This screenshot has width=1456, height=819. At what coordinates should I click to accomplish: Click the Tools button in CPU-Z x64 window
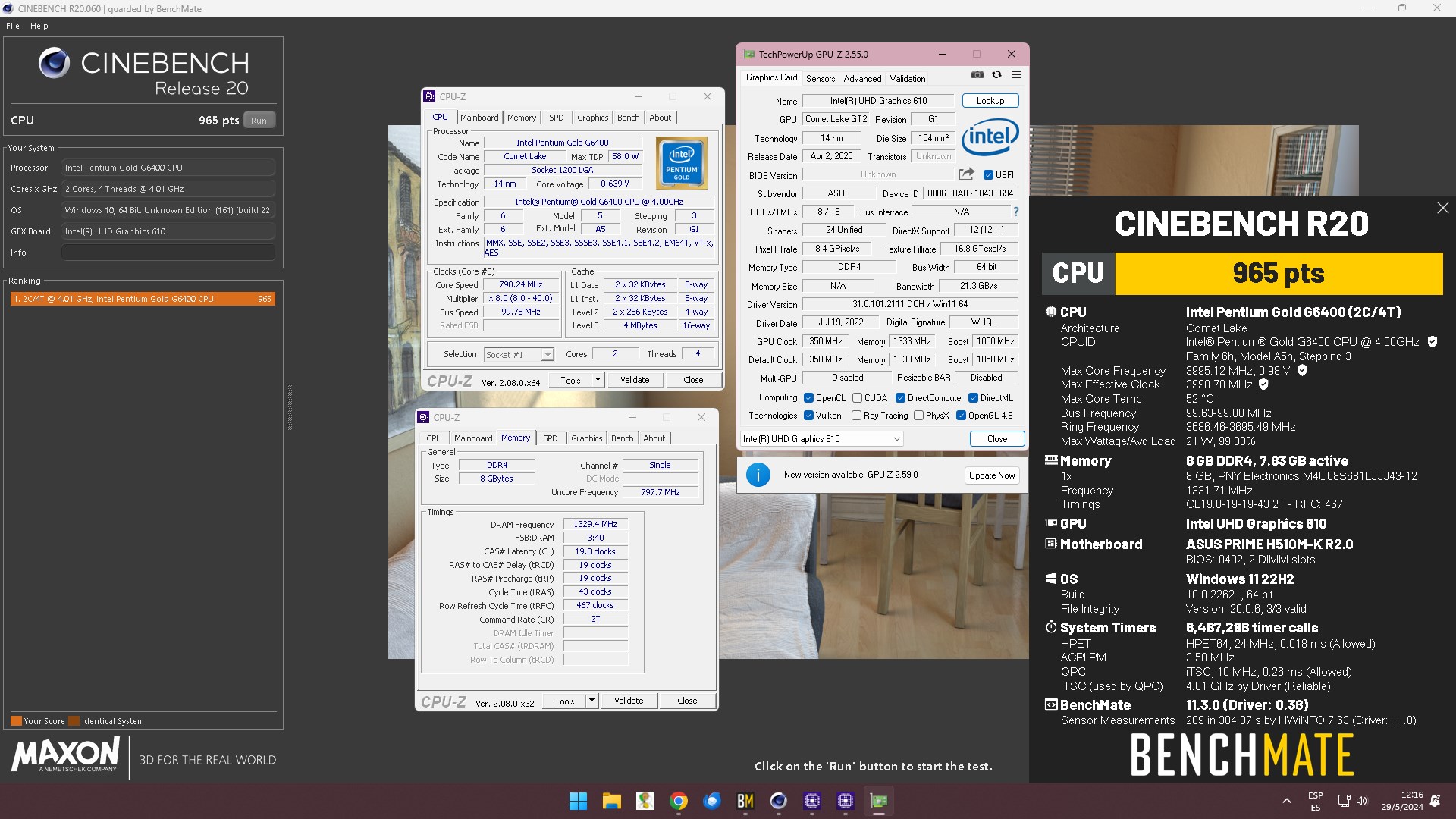click(x=570, y=380)
